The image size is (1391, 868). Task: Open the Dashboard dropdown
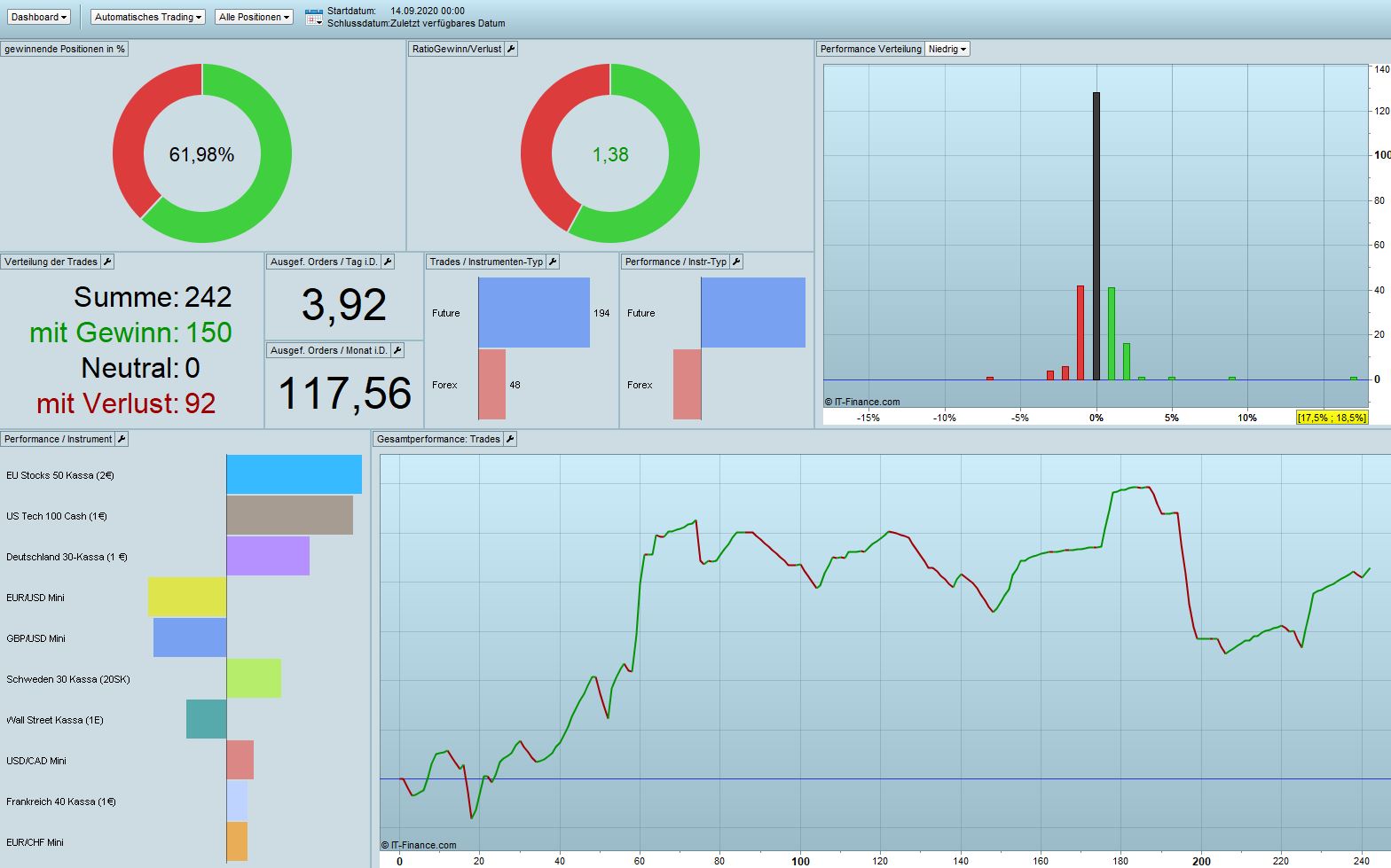click(x=39, y=17)
